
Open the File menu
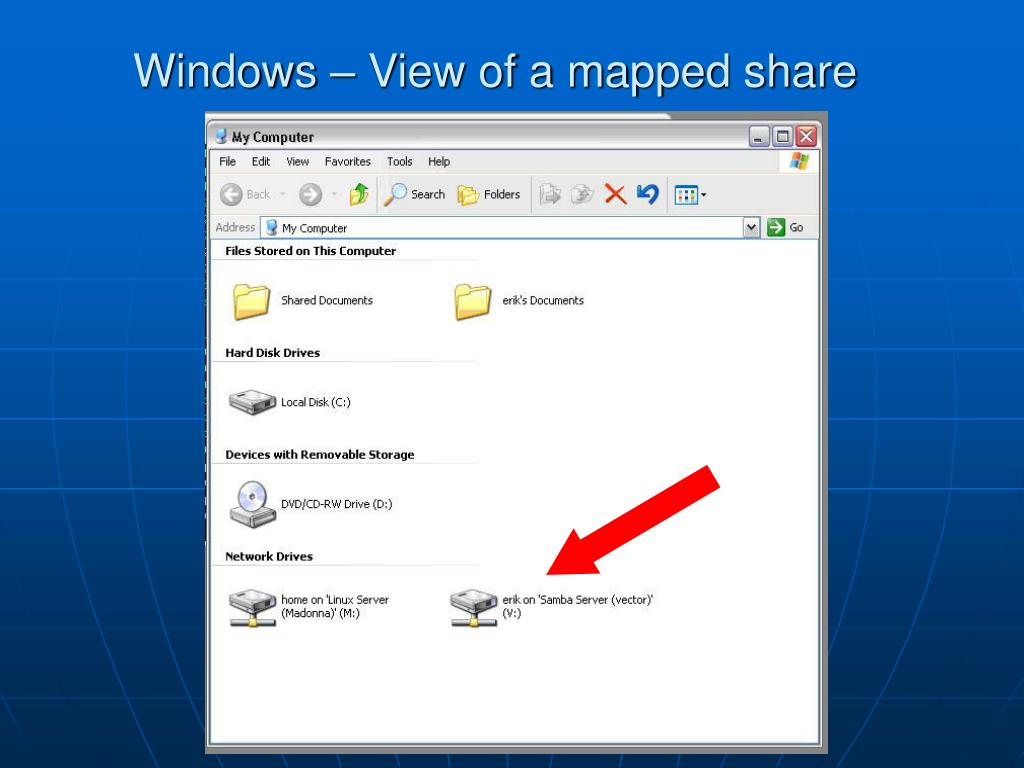click(x=227, y=161)
